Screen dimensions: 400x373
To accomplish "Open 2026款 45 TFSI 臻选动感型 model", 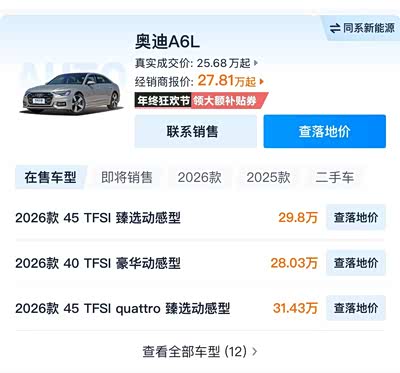I will [x=98, y=218].
